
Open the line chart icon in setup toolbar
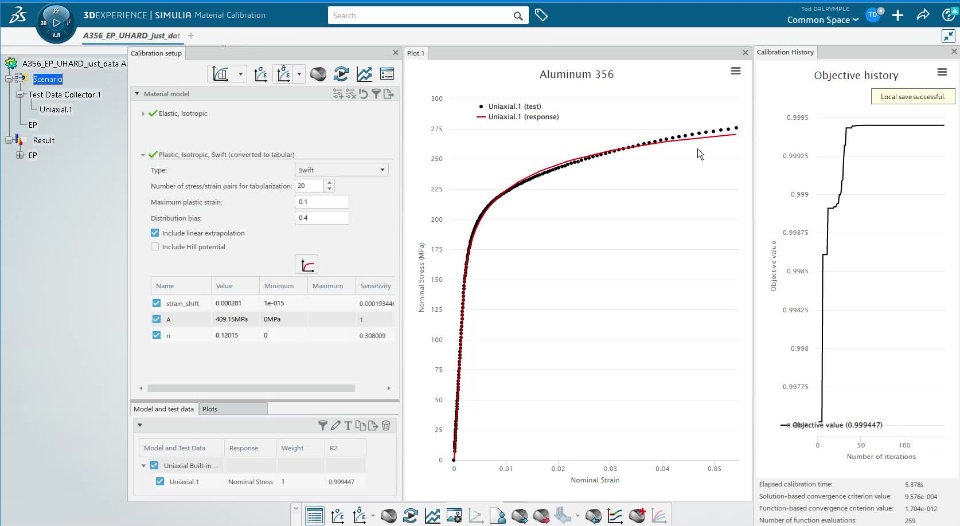364,74
